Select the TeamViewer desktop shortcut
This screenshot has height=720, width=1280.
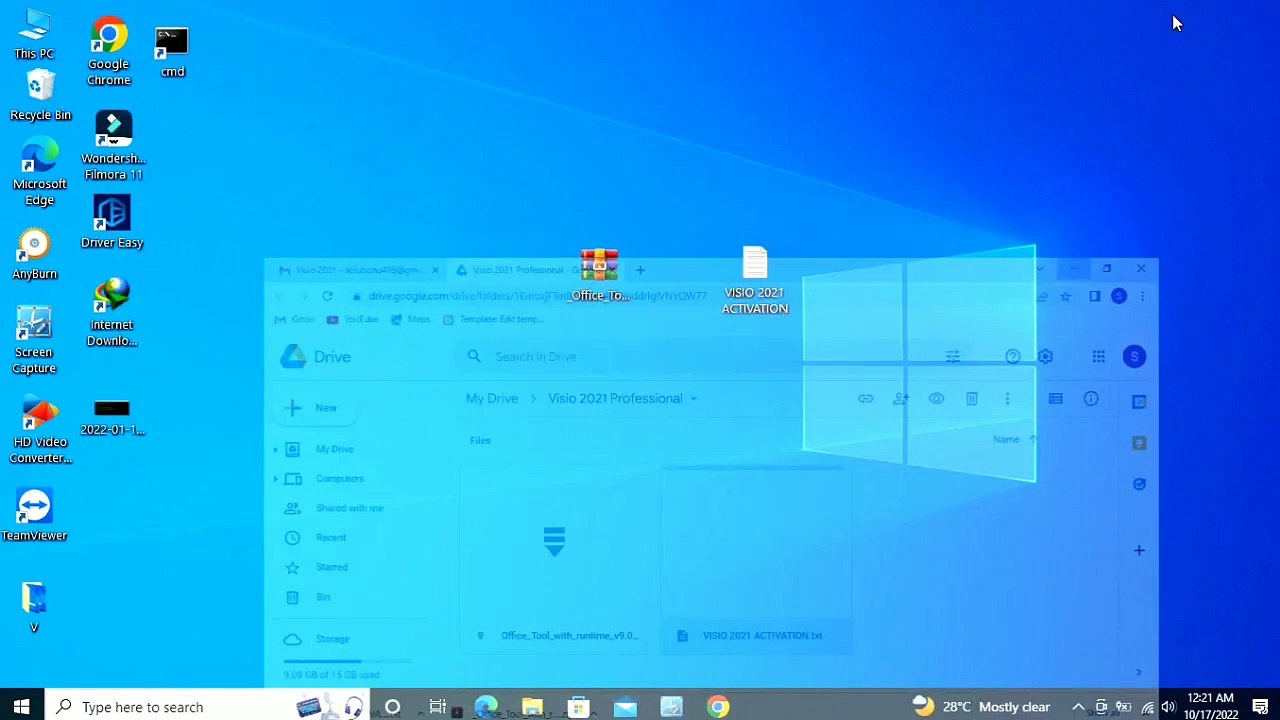[x=34, y=515]
